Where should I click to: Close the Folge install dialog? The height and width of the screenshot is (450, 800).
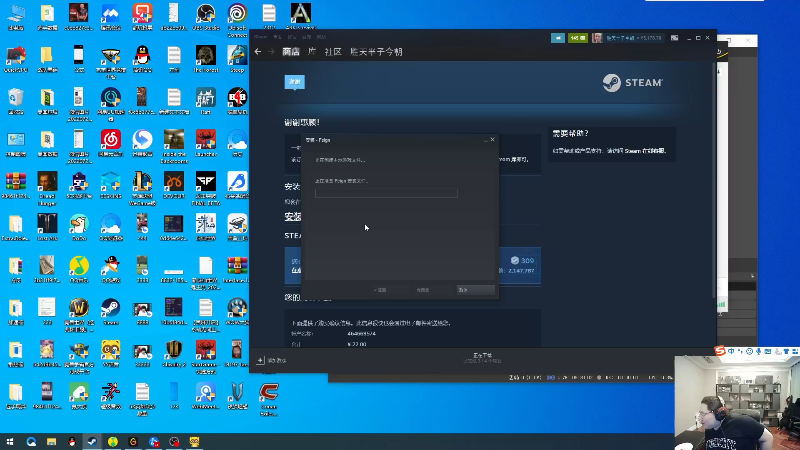coord(492,139)
